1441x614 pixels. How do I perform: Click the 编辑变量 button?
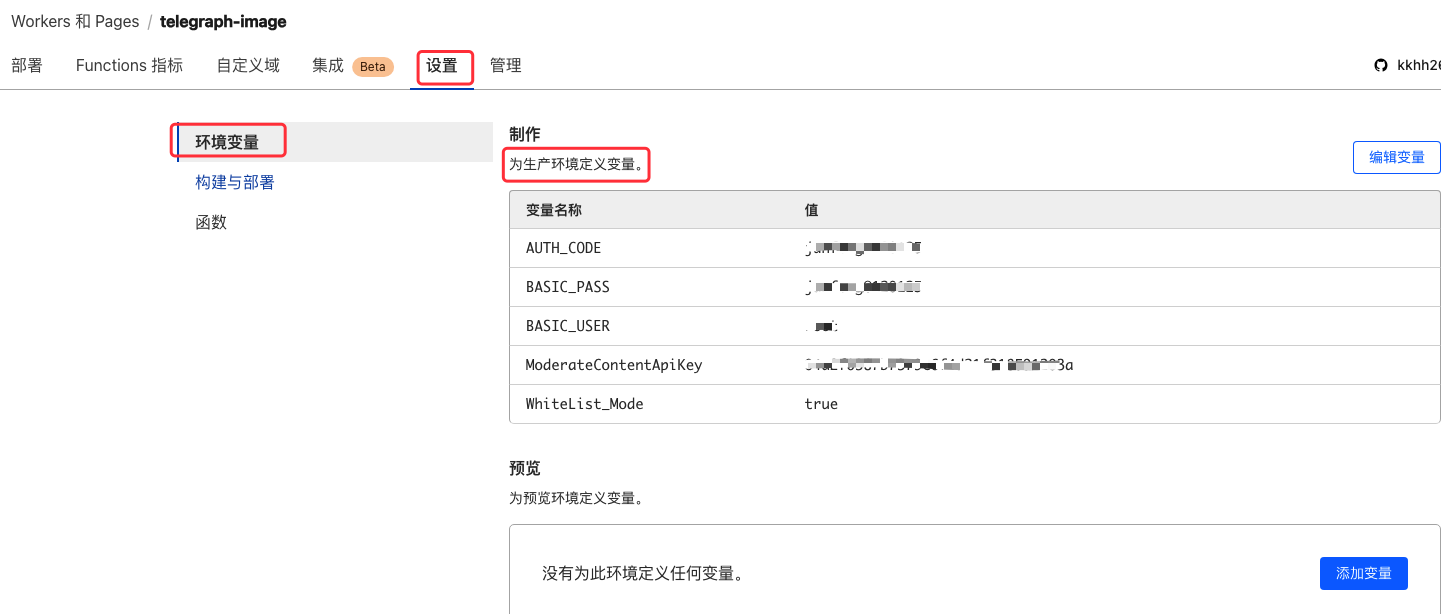(1396, 157)
